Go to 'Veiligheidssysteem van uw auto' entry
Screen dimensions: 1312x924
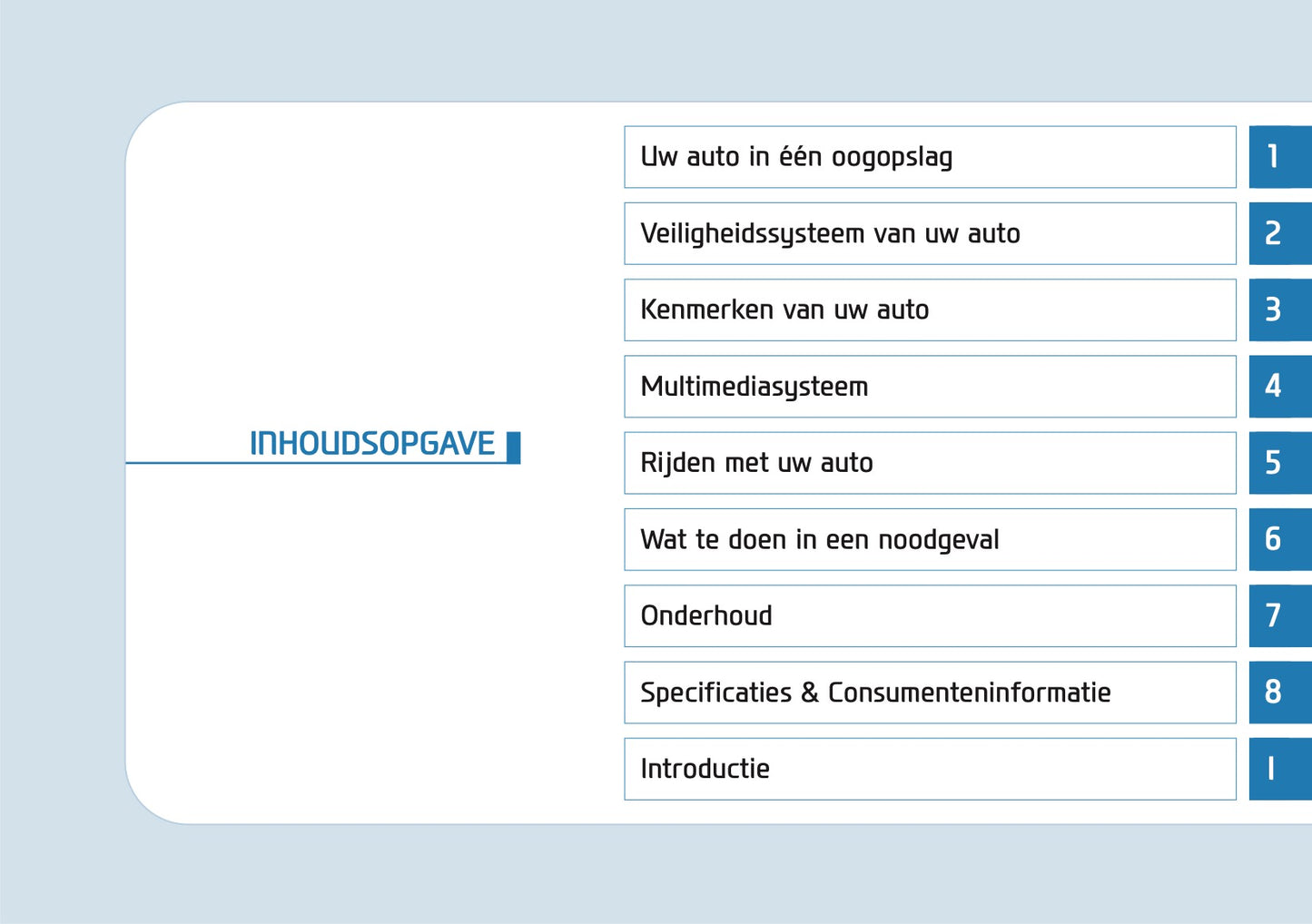[x=929, y=233]
